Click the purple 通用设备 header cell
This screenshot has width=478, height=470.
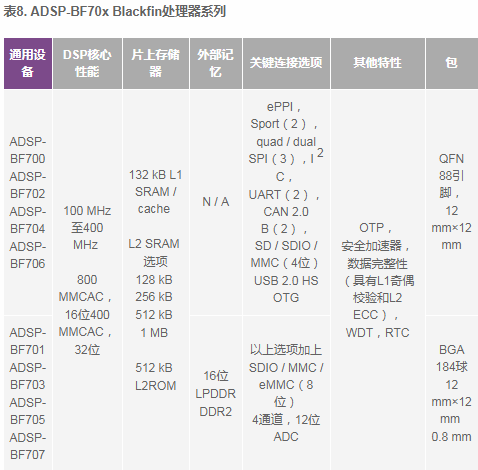[28, 63]
